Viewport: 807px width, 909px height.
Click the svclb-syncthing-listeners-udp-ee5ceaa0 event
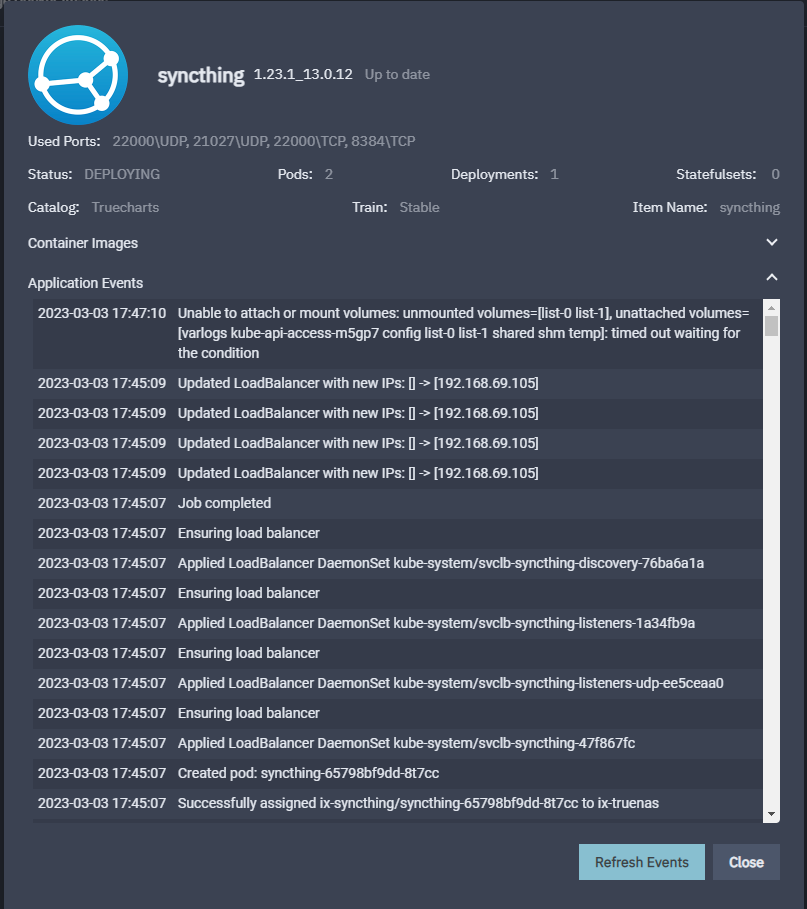tap(398, 683)
